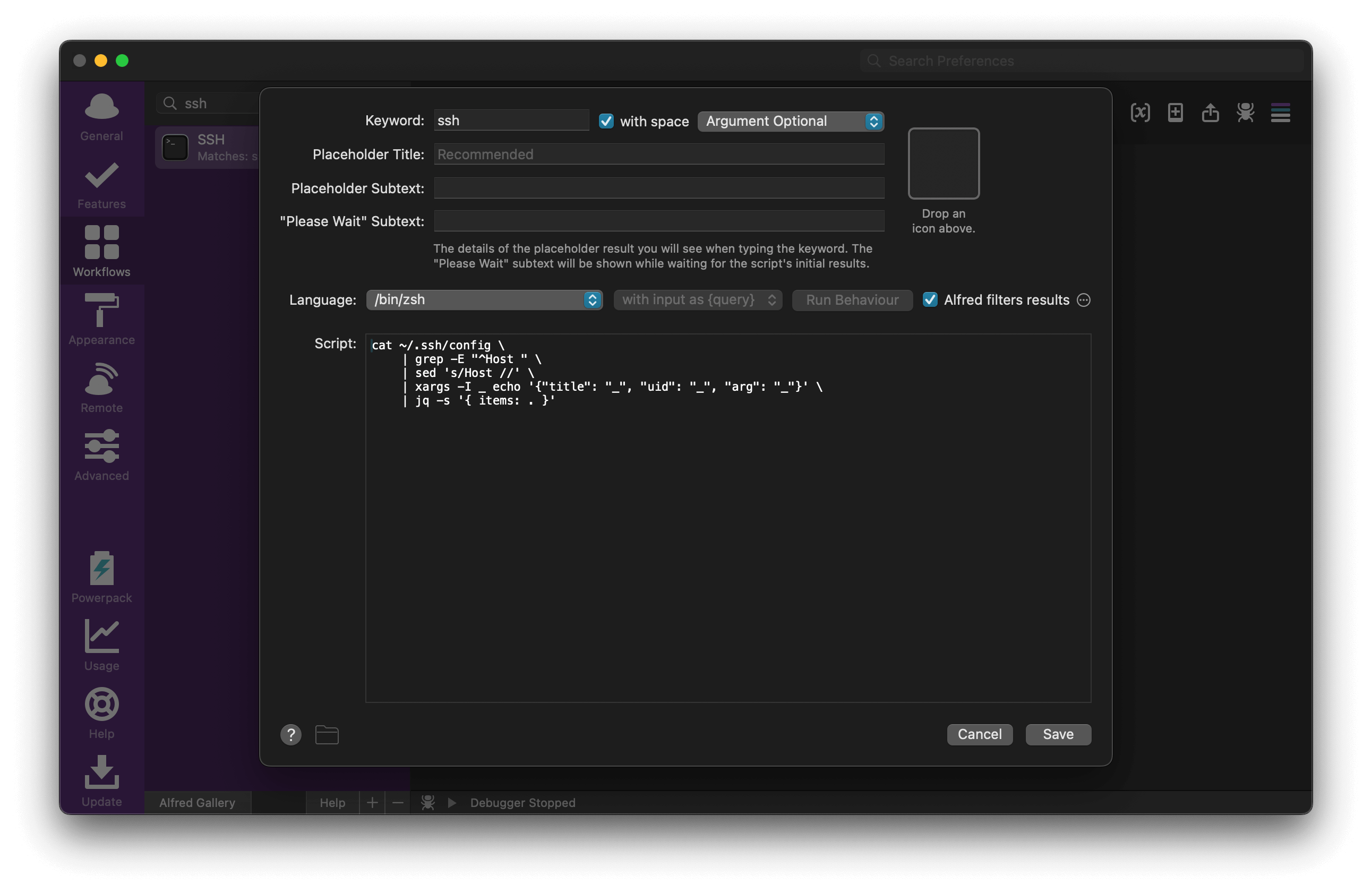Click the plus button in bottom bar

click(372, 803)
